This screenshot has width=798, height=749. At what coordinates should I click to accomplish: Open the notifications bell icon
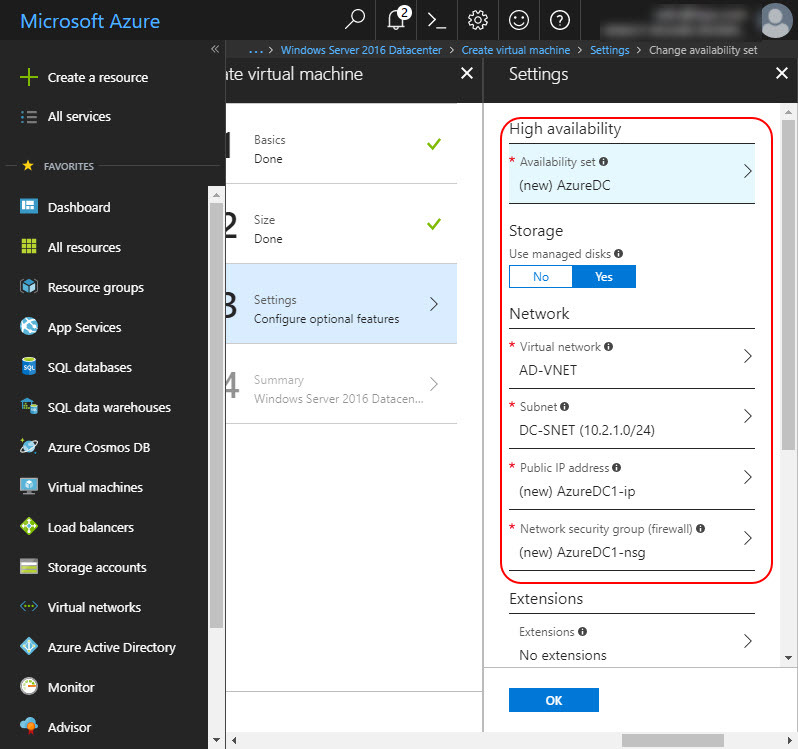396,20
